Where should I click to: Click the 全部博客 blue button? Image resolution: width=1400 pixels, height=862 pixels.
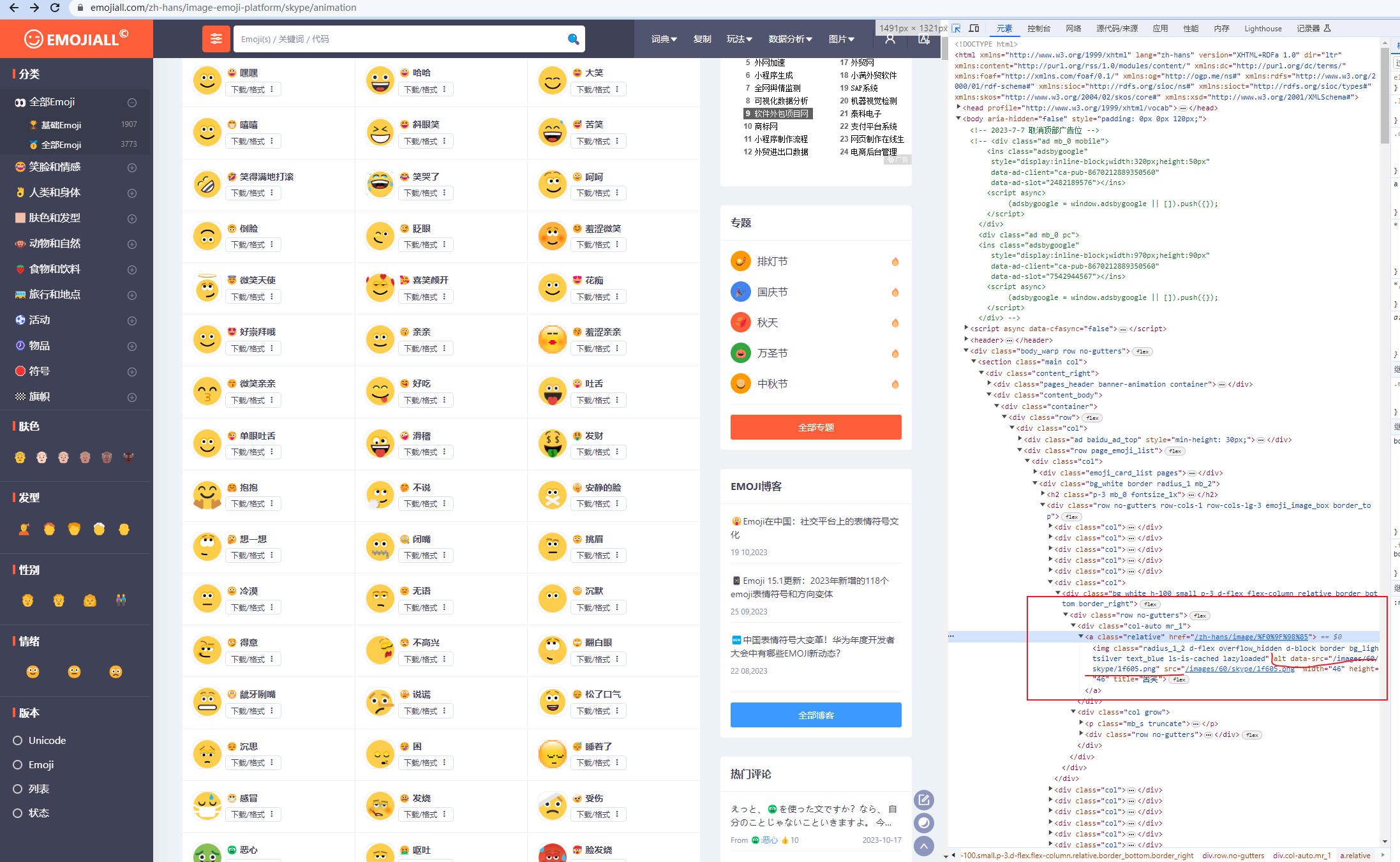pyautogui.click(x=815, y=715)
